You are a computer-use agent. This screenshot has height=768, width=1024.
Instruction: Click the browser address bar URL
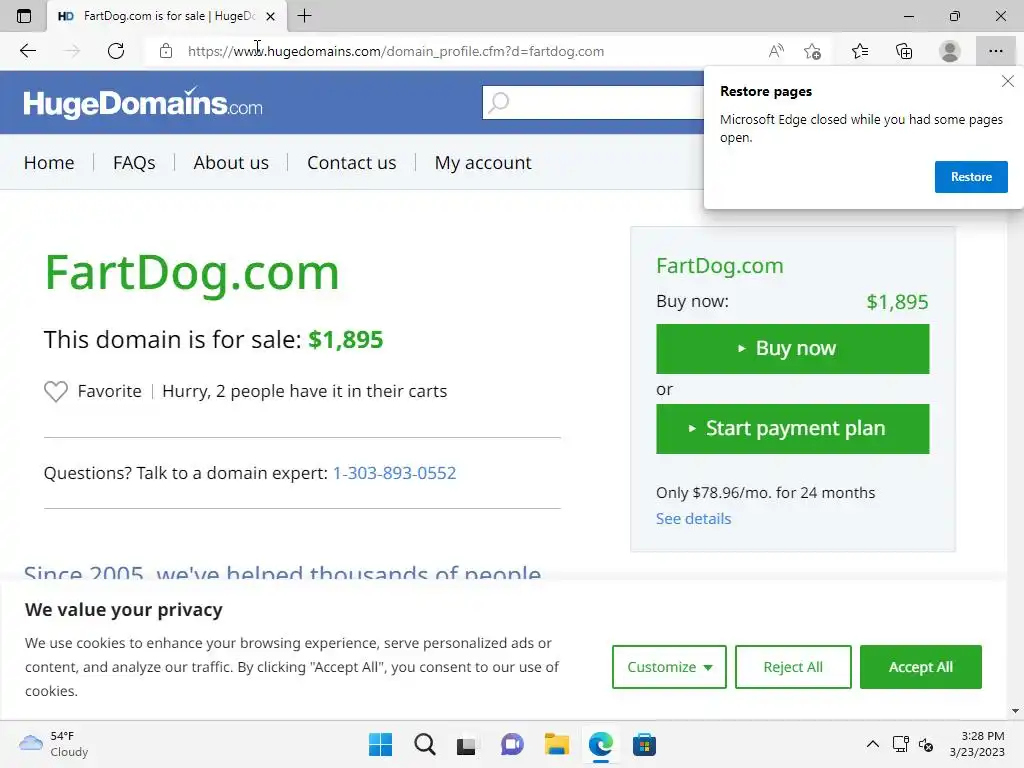pyautogui.click(x=396, y=51)
